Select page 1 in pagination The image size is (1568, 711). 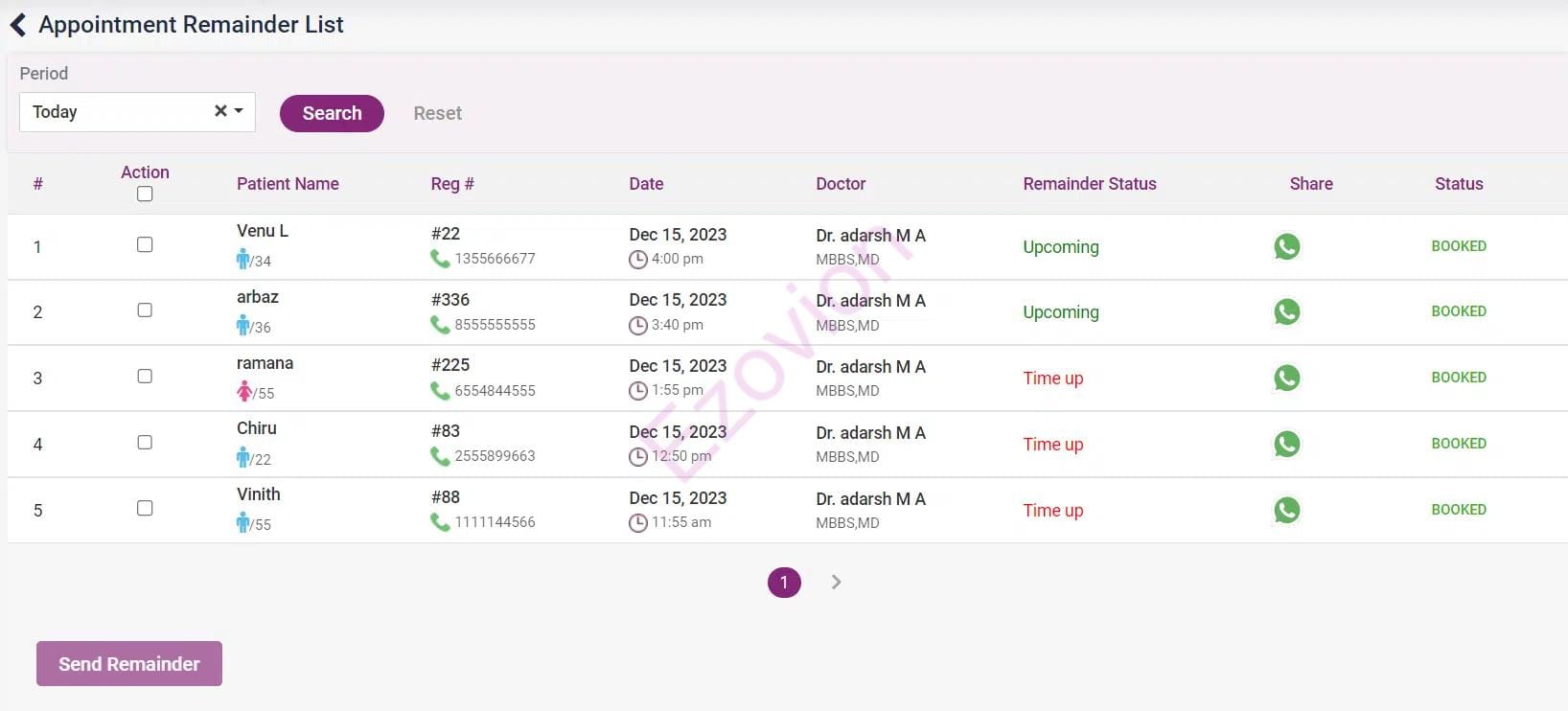(784, 582)
